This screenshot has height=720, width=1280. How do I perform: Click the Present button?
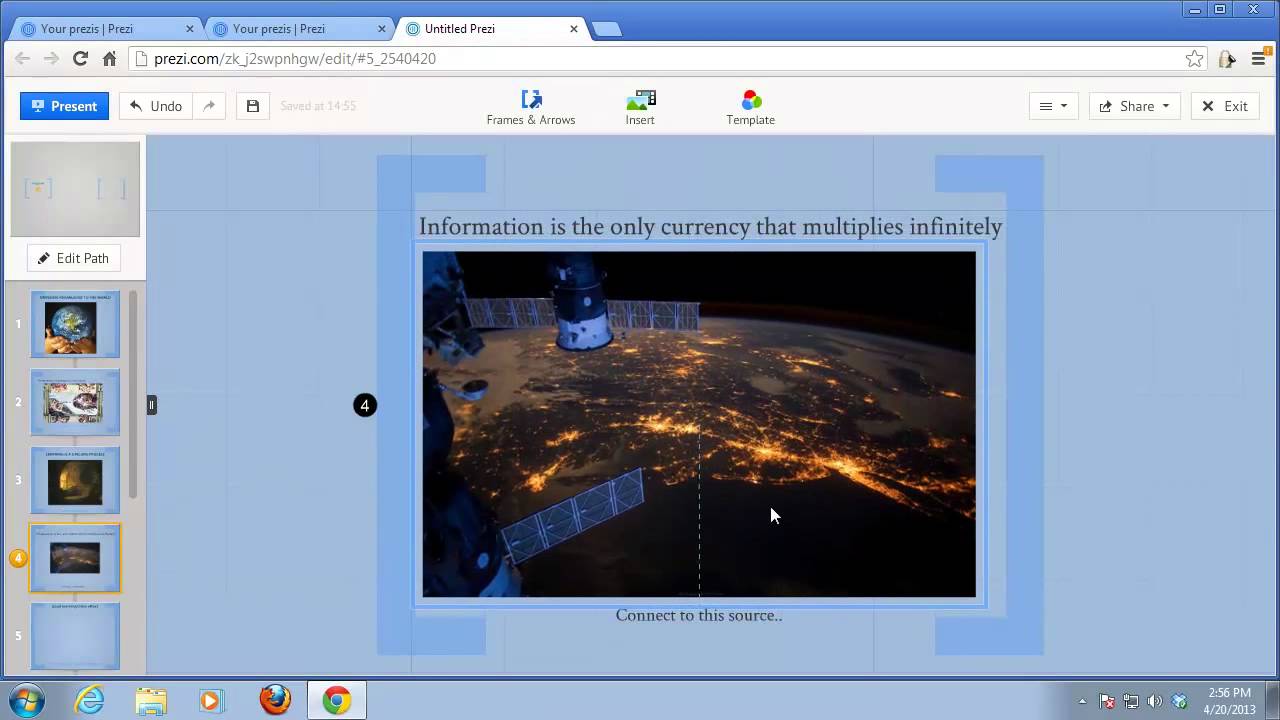pyautogui.click(x=64, y=106)
